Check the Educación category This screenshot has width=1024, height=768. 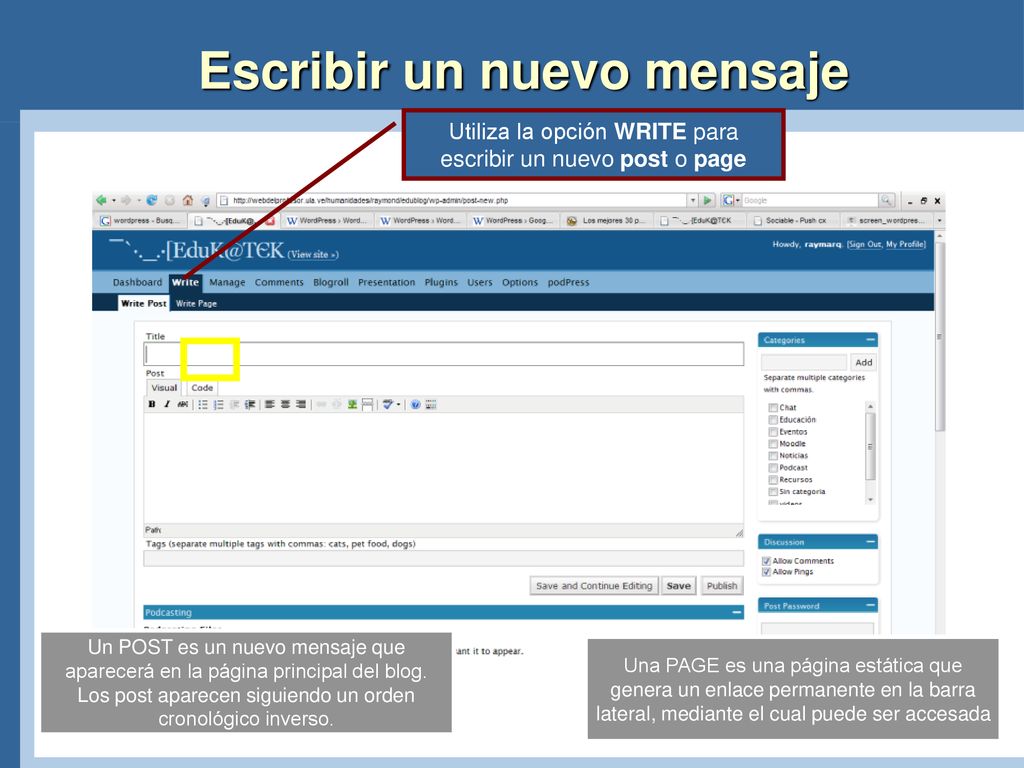point(773,420)
